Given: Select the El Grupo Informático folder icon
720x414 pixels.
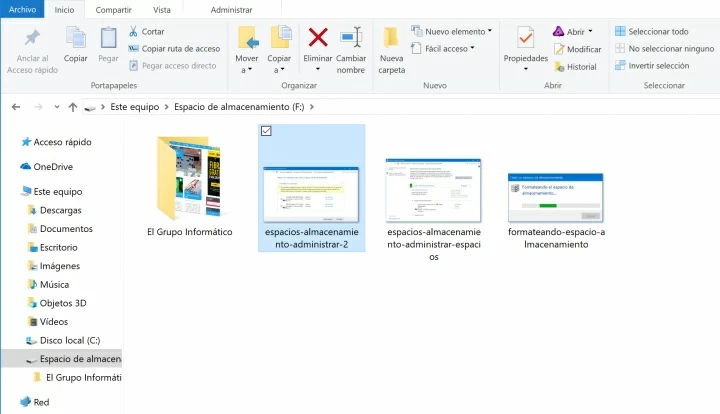Looking at the screenshot, I should 189,178.
